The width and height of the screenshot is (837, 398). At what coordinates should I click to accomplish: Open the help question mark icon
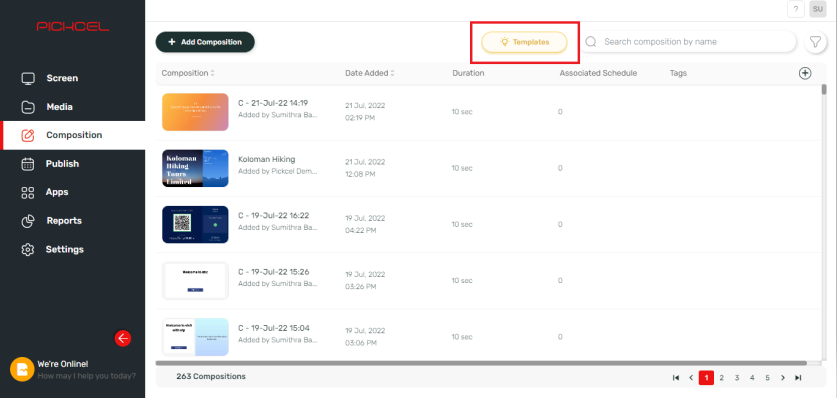pyautogui.click(x=795, y=9)
